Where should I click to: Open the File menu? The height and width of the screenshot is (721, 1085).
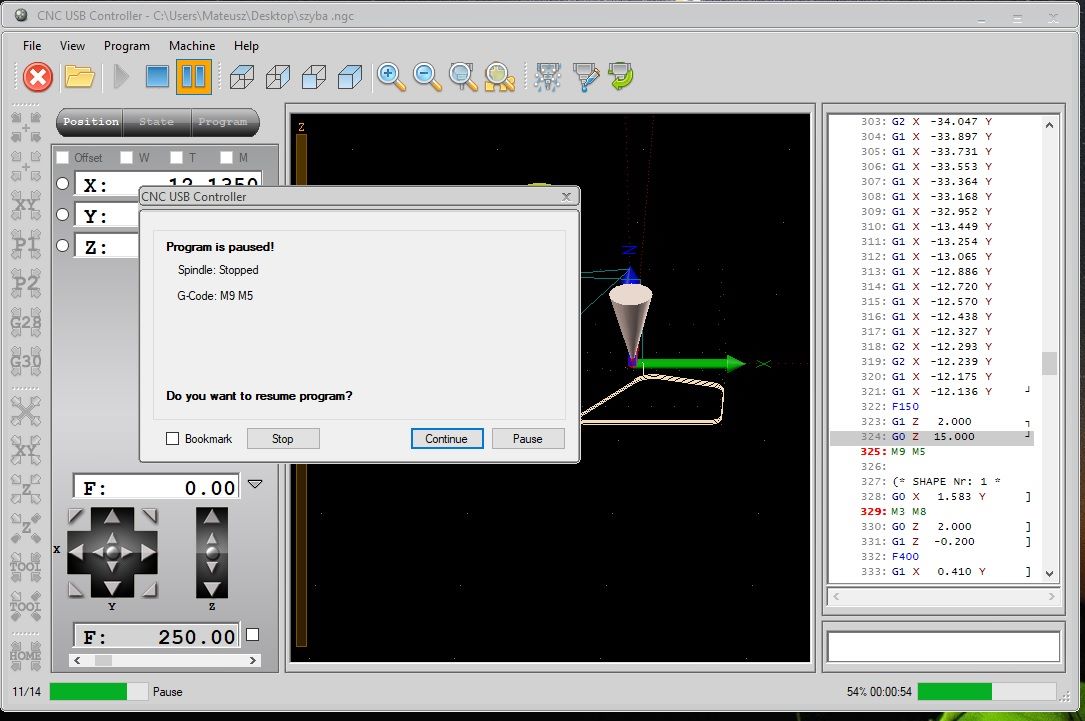coord(32,46)
